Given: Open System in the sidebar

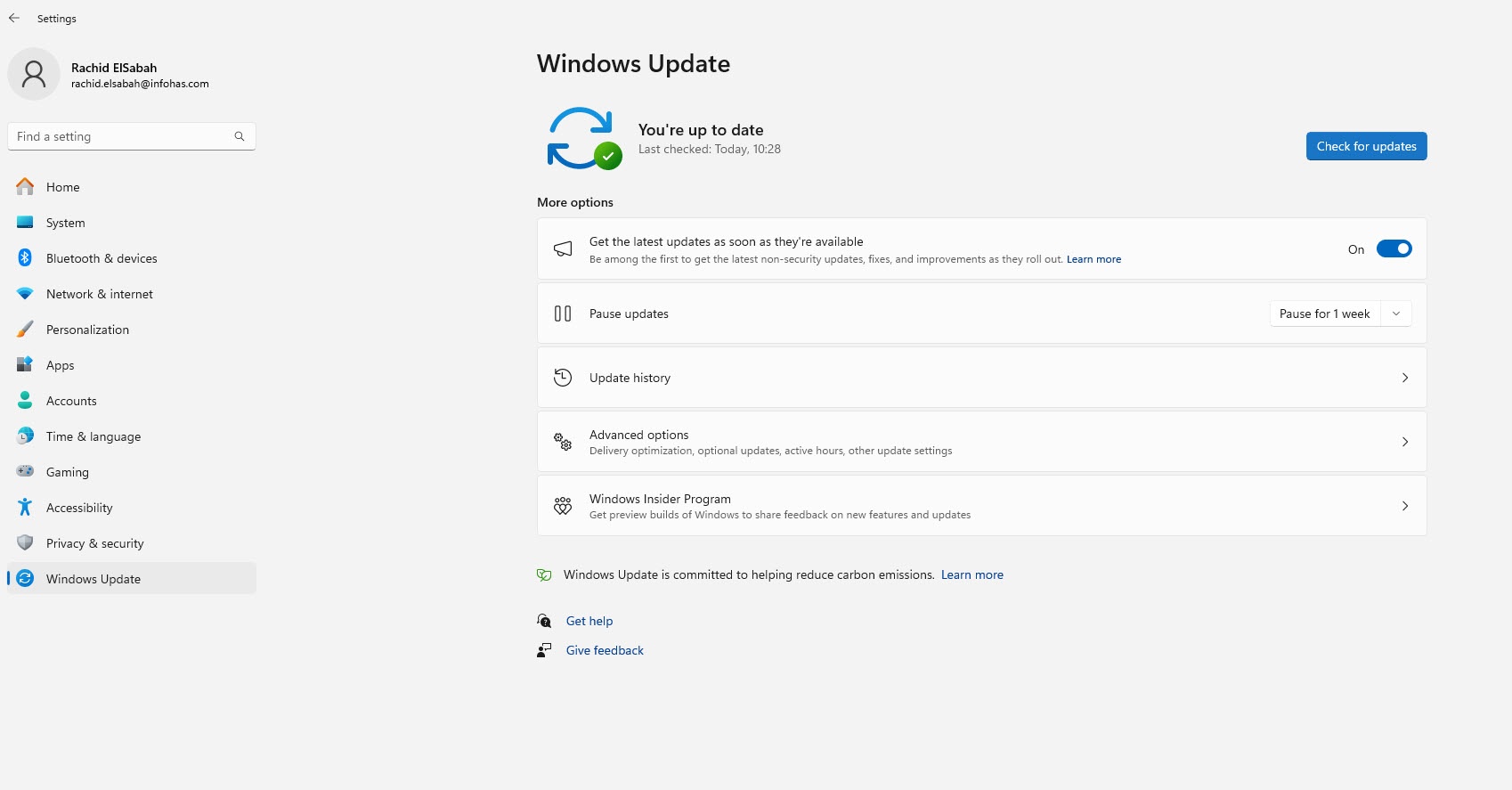Looking at the screenshot, I should 132,223.
